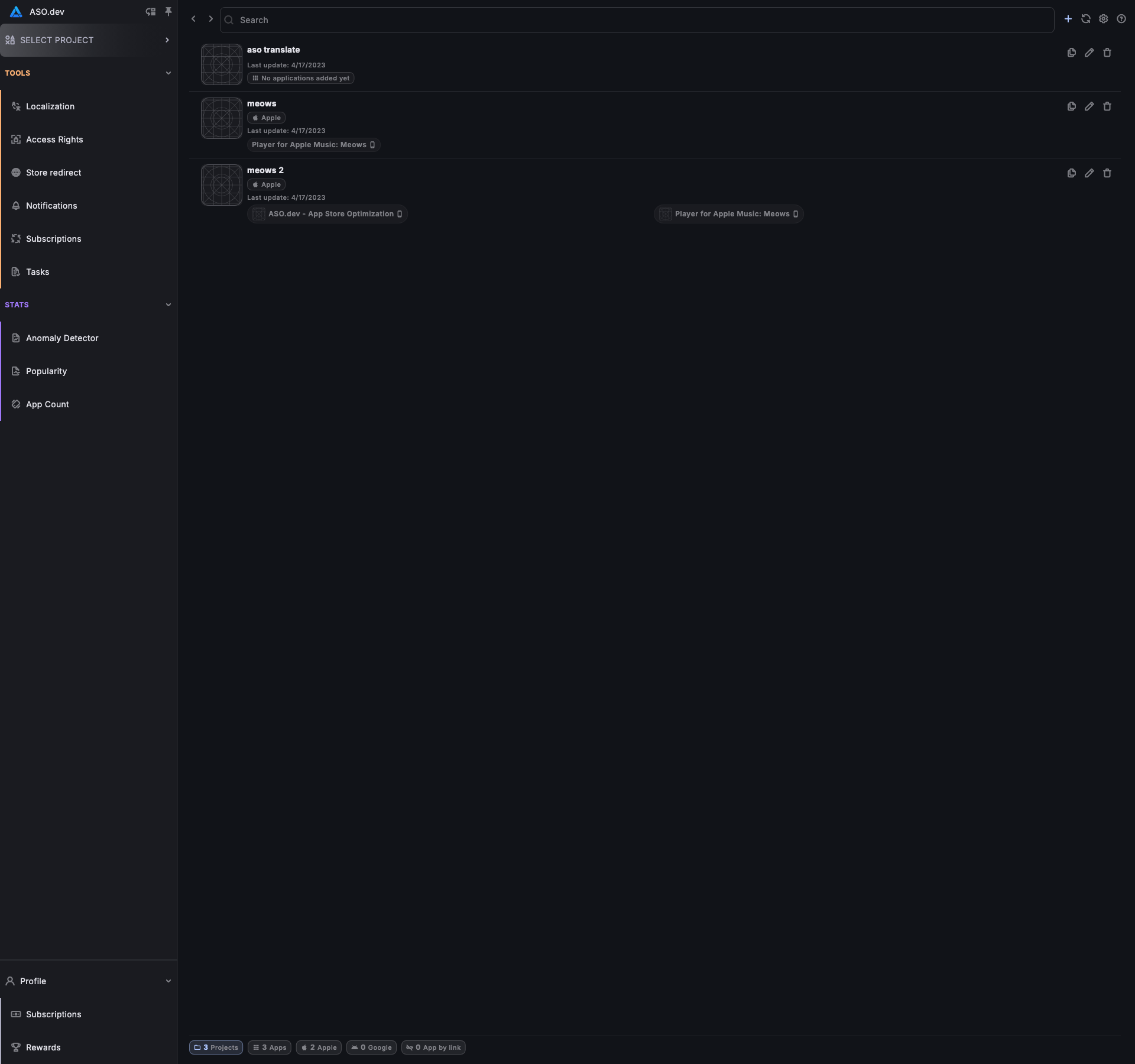Open the Select Project menu
The width and height of the screenshot is (1135, 1064).
tap(89, 40)
